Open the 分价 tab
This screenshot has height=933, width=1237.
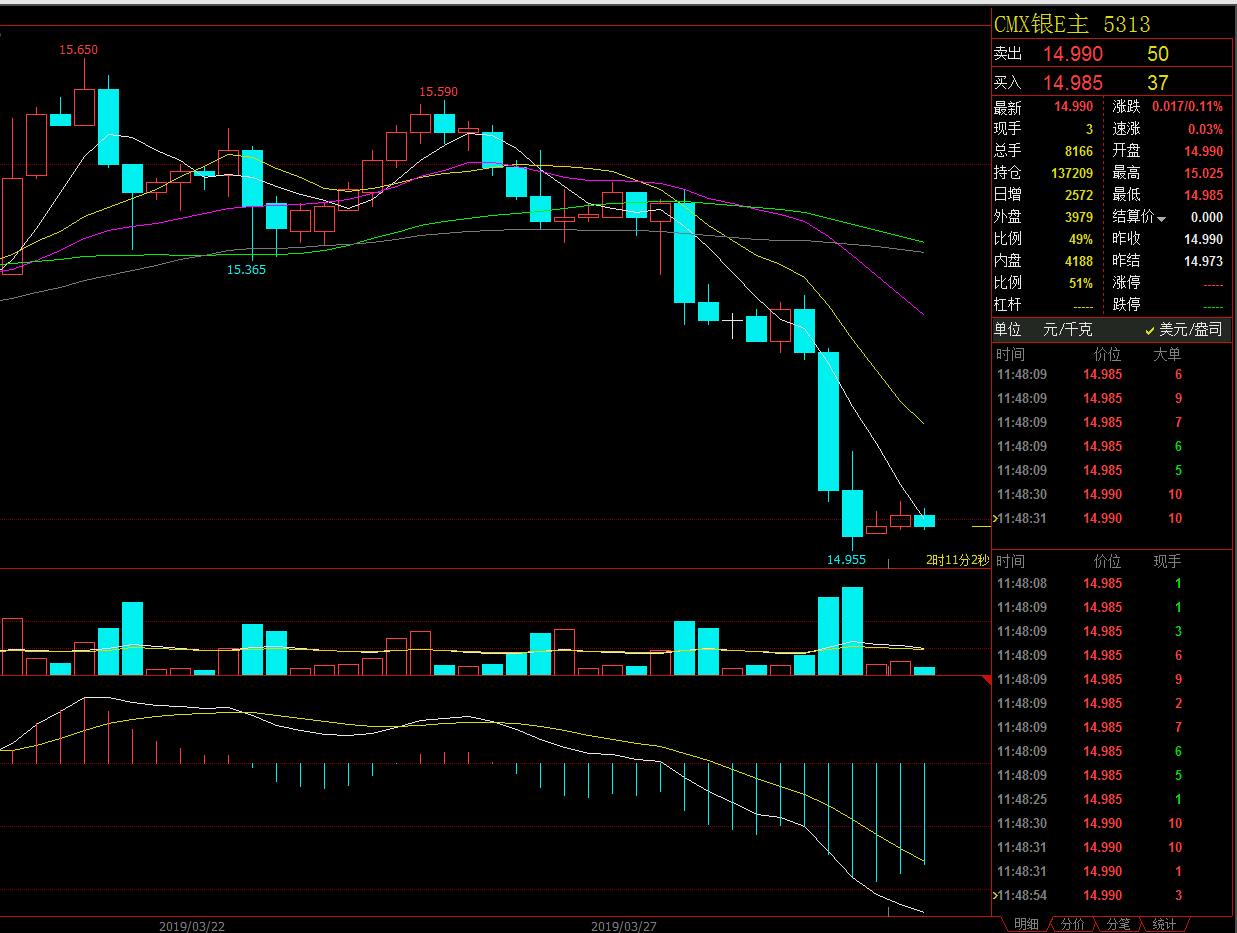(1073, 924)
